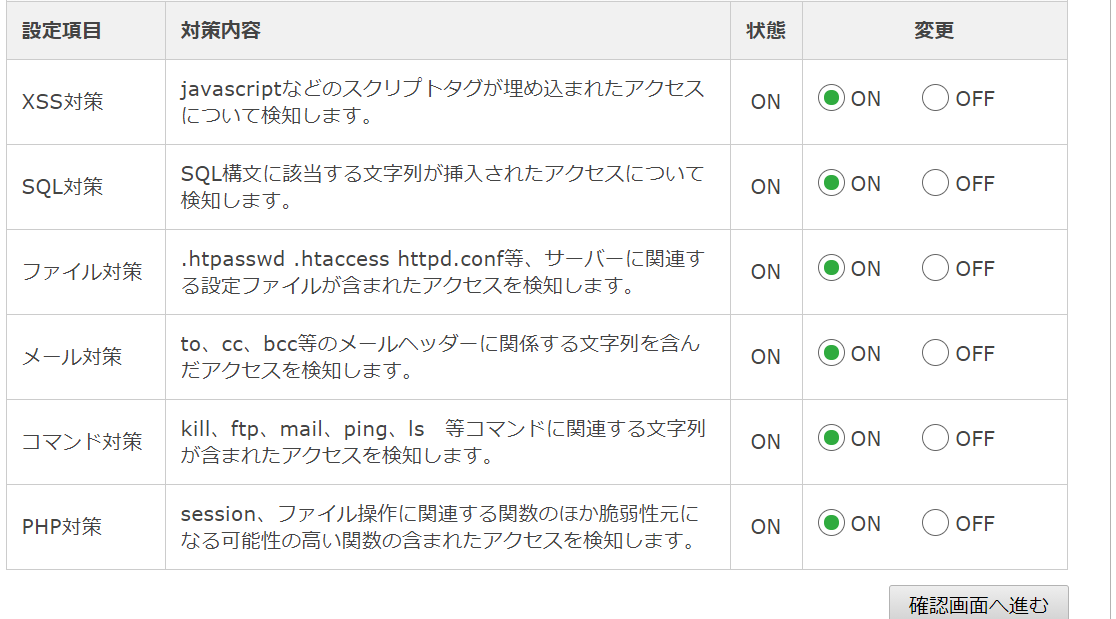Click the XSS対策 row label

[63, 102]
